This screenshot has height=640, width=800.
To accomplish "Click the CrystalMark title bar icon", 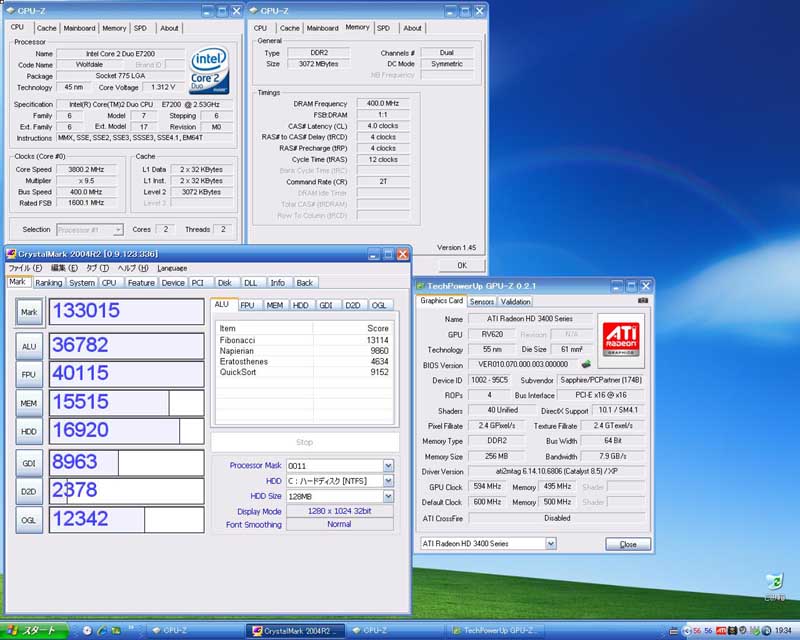I will click(12, 254).
